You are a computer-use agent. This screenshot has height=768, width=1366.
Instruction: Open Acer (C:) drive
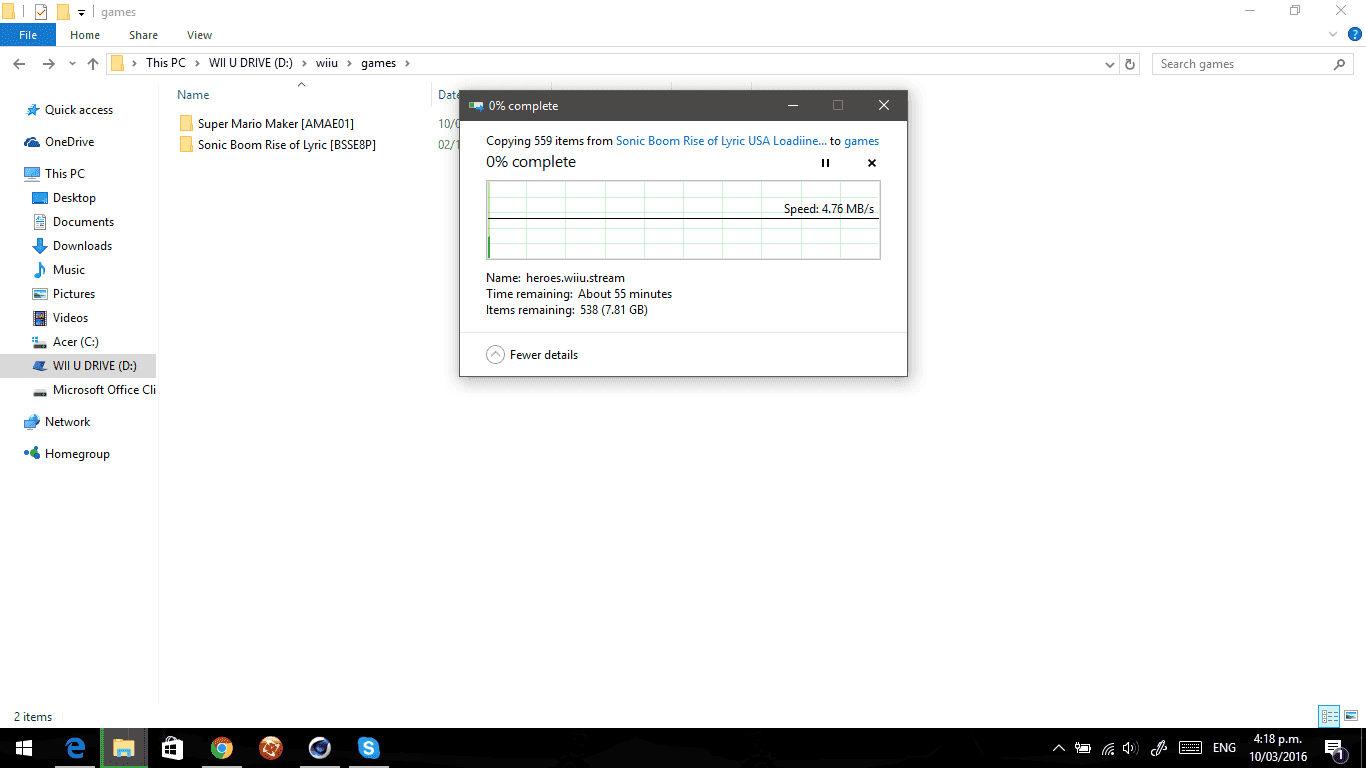(x=66, y=342)
